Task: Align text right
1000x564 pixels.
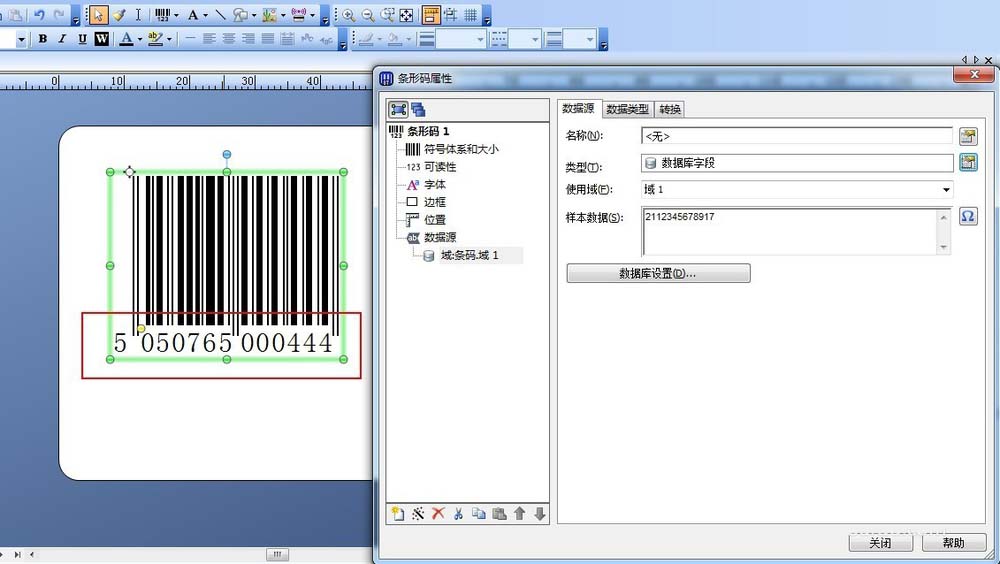Action: point(248,39)
